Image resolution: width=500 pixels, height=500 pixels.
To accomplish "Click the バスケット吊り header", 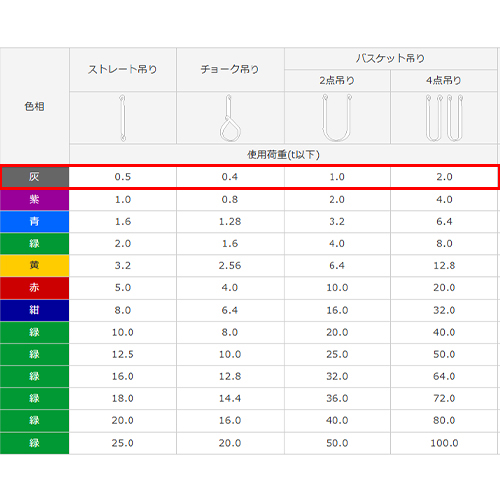I will [391, 59].
